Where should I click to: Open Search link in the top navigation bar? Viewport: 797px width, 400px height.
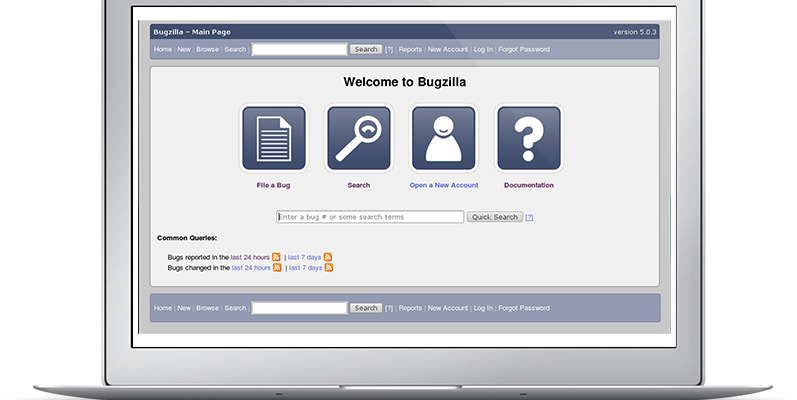235,49
